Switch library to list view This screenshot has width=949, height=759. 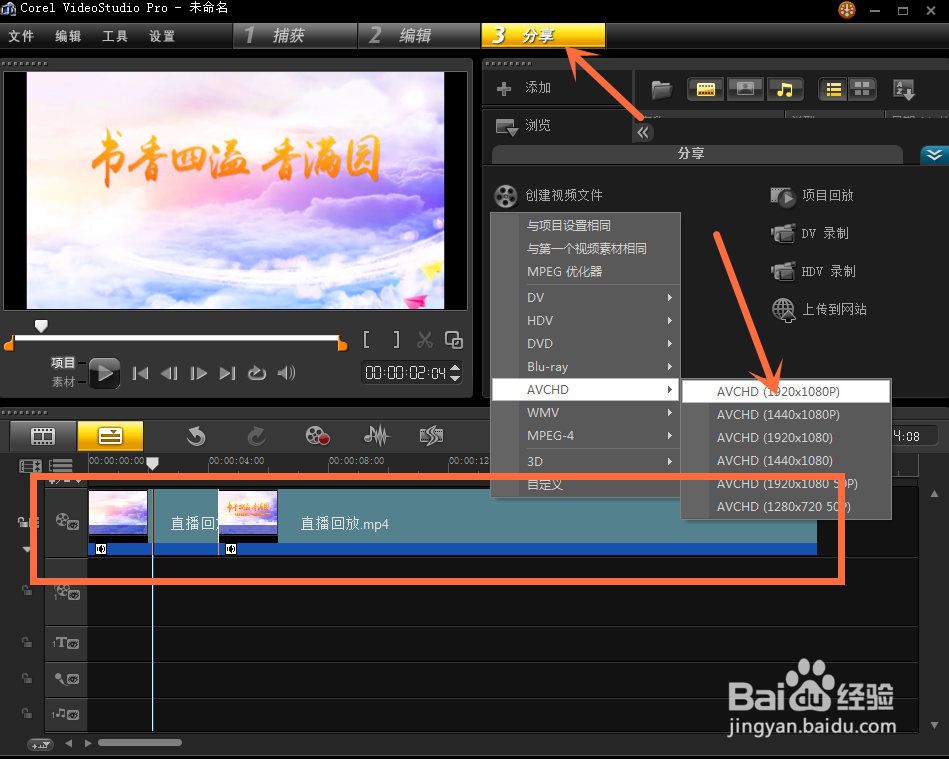point(834,90)
